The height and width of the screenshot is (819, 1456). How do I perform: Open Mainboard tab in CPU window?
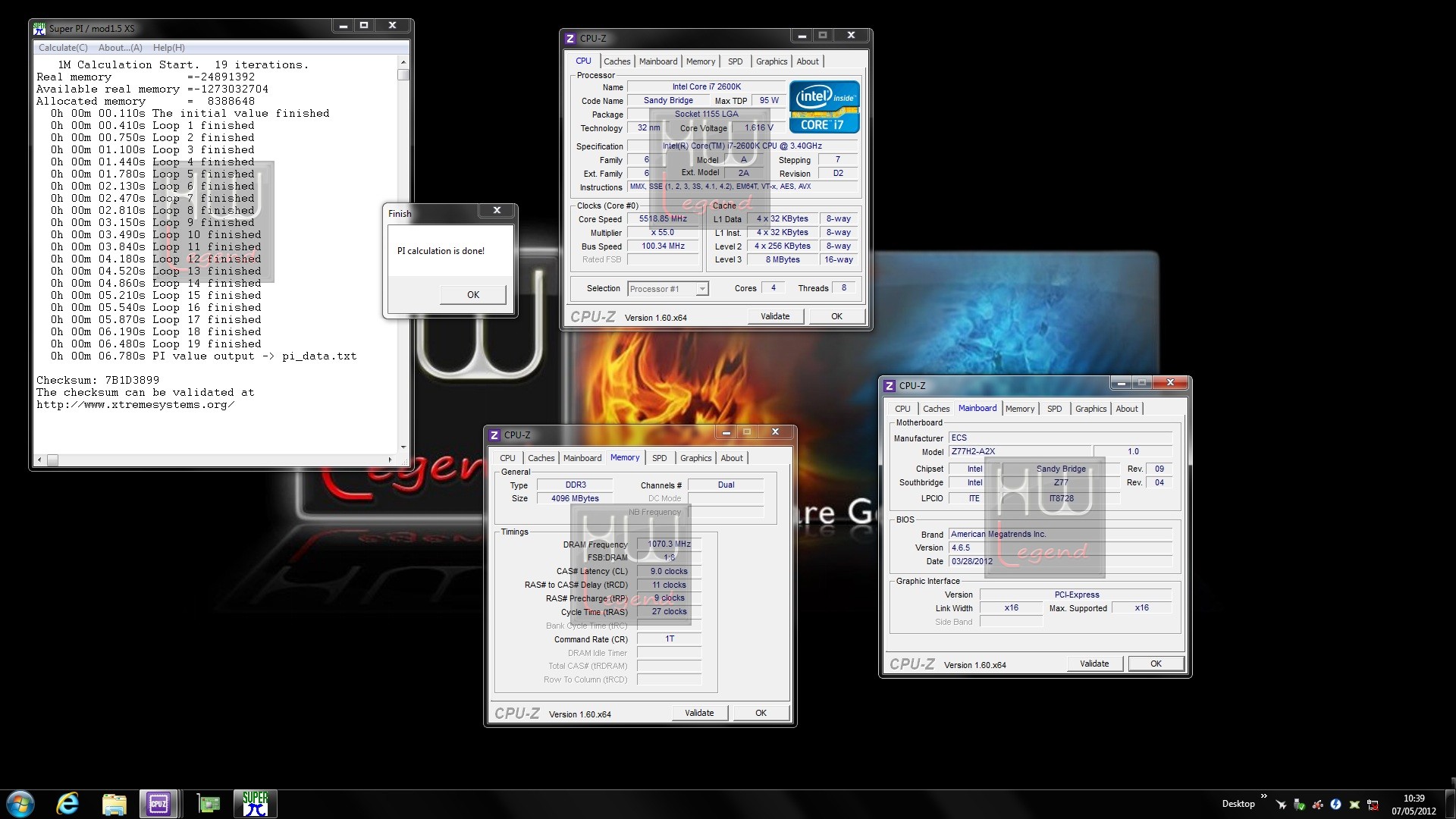[658, 61]
